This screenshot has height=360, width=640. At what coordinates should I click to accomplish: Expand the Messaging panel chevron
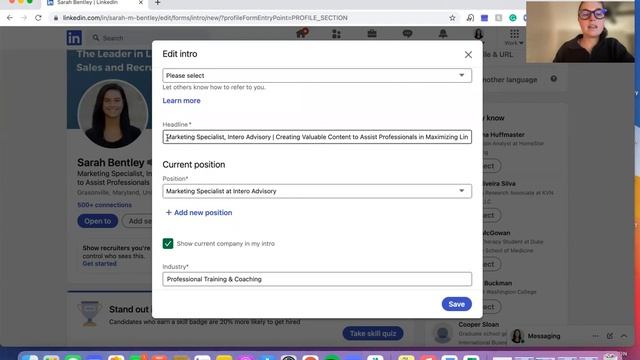(624, 336)
